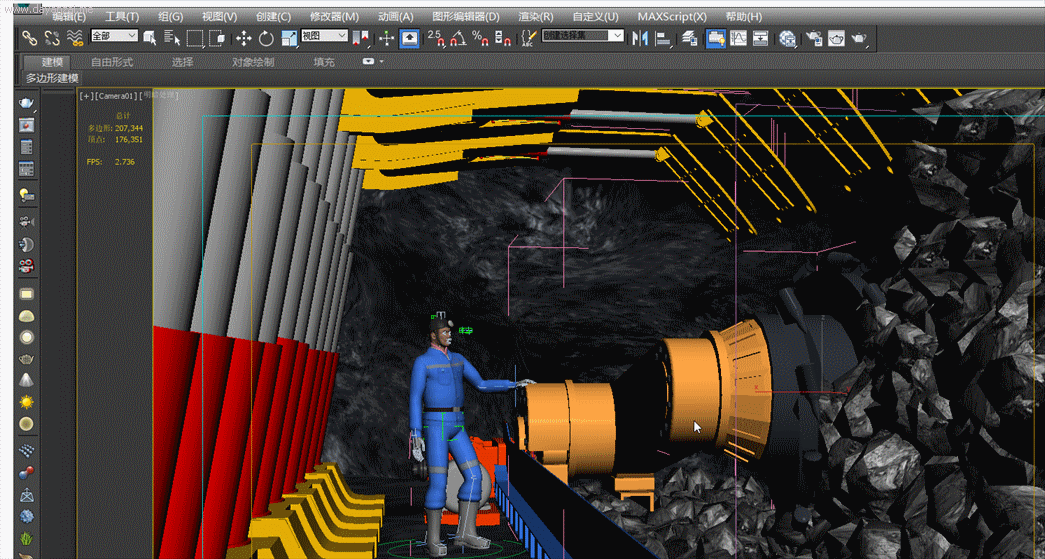Click the Mirror tool icon
Screen dimensions: 1045x559
[640, 38]
